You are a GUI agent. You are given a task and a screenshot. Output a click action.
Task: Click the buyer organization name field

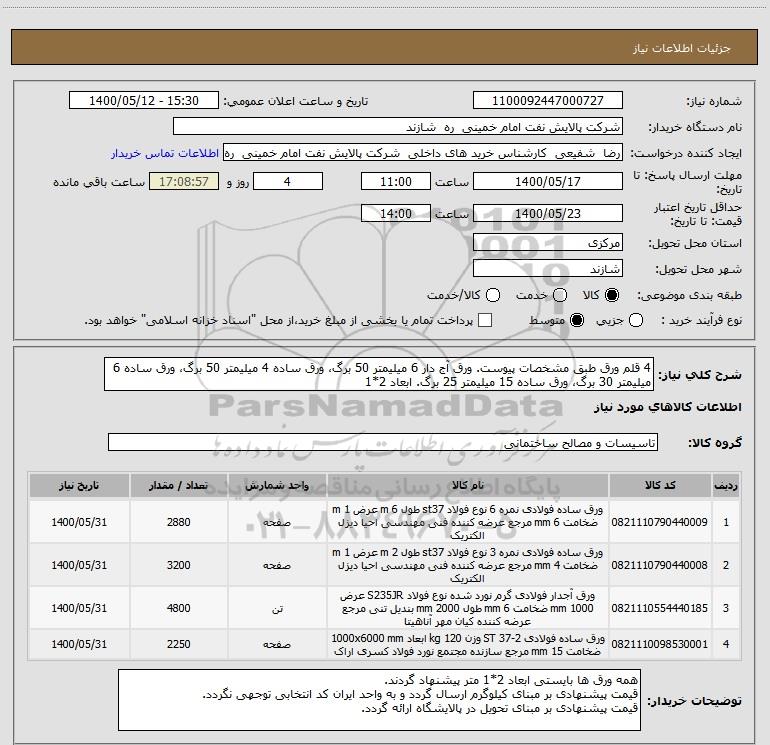(x=398, y=127)
